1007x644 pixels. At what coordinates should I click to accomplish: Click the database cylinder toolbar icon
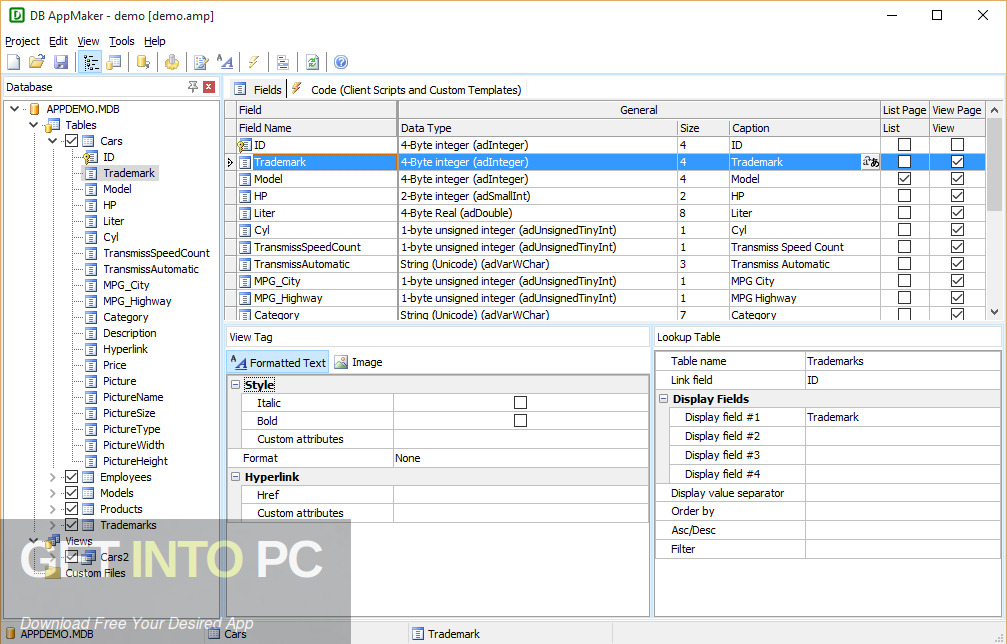point(143,62)
